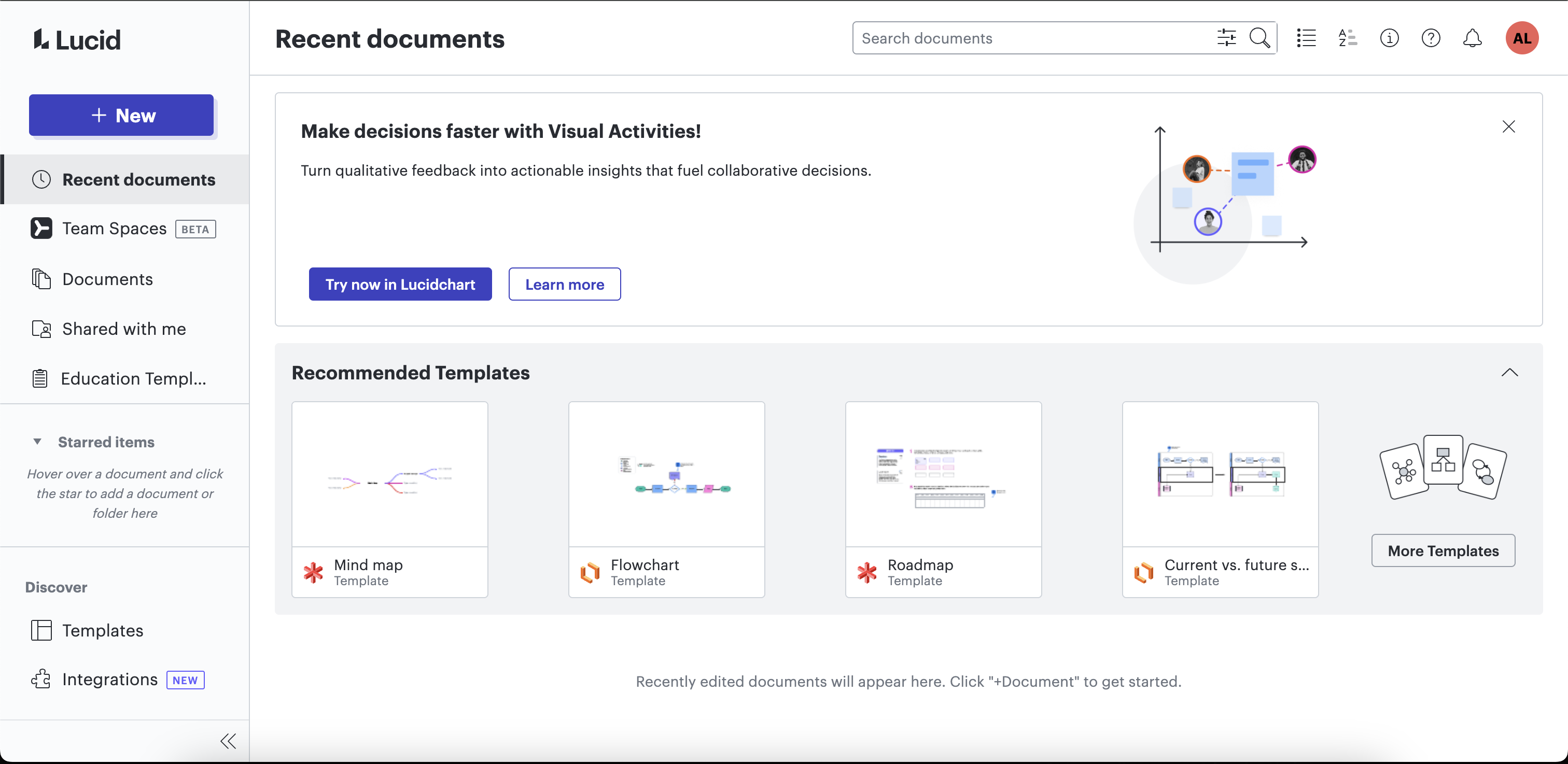Open the AL user avatar menu
The height and width of the screenshot is (764, 1568).
tap(1522, 38)
